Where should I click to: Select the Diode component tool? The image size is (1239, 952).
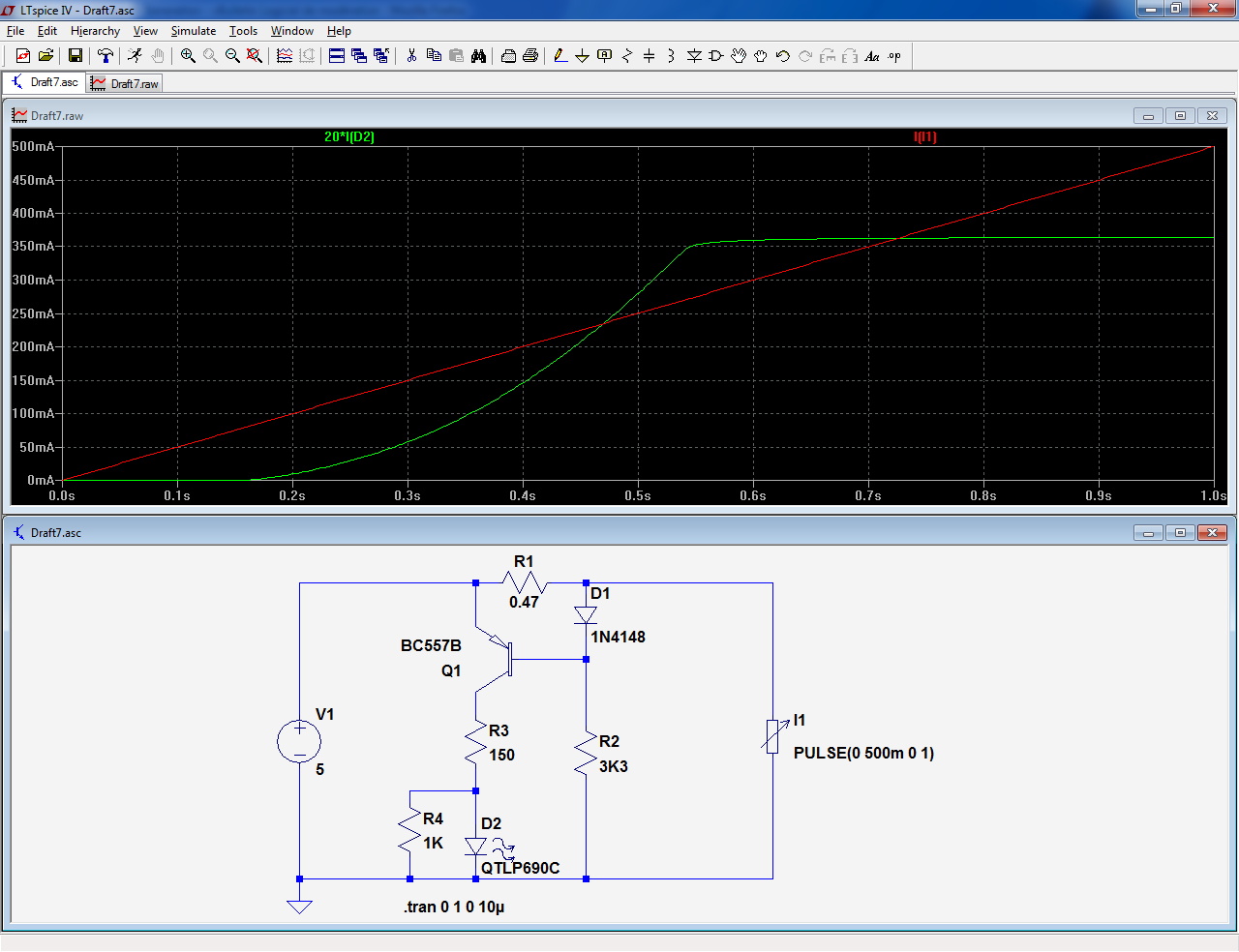point(694,56)
